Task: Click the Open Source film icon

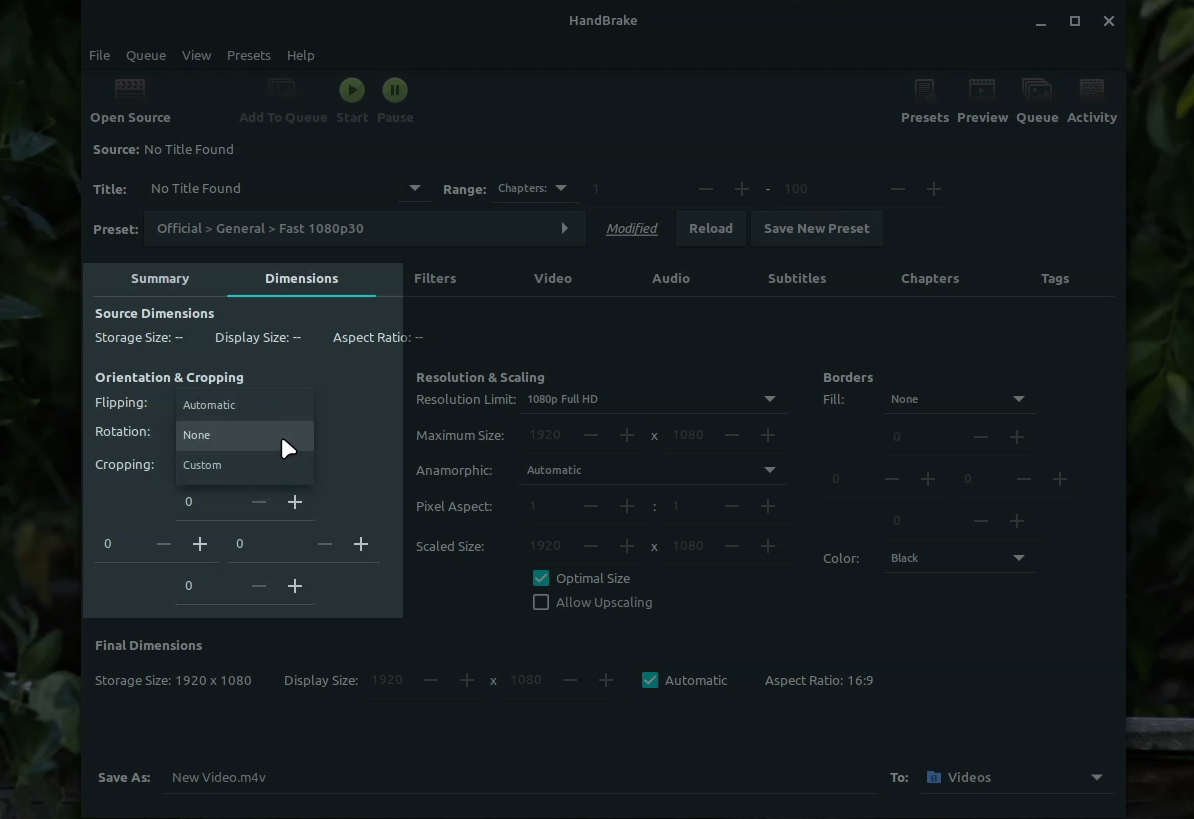Action: (130, 90)
